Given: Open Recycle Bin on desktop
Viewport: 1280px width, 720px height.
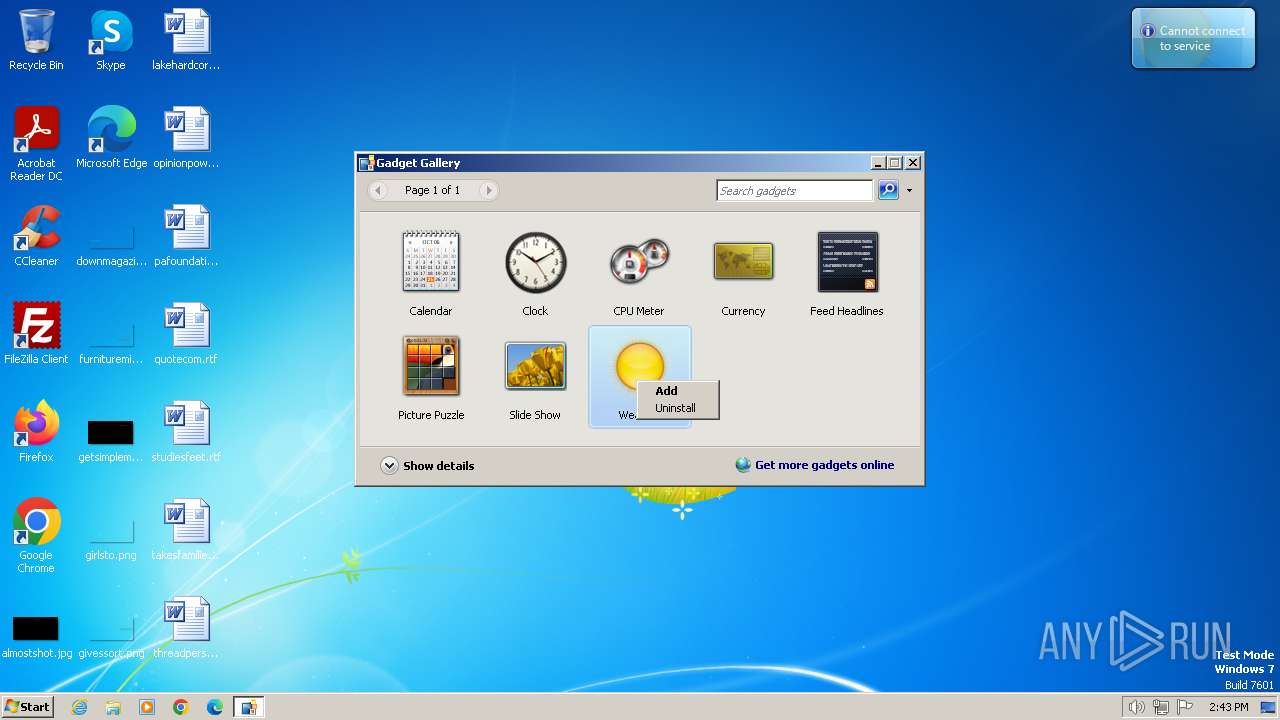Looking at the screenshot, I should [36, 40].
